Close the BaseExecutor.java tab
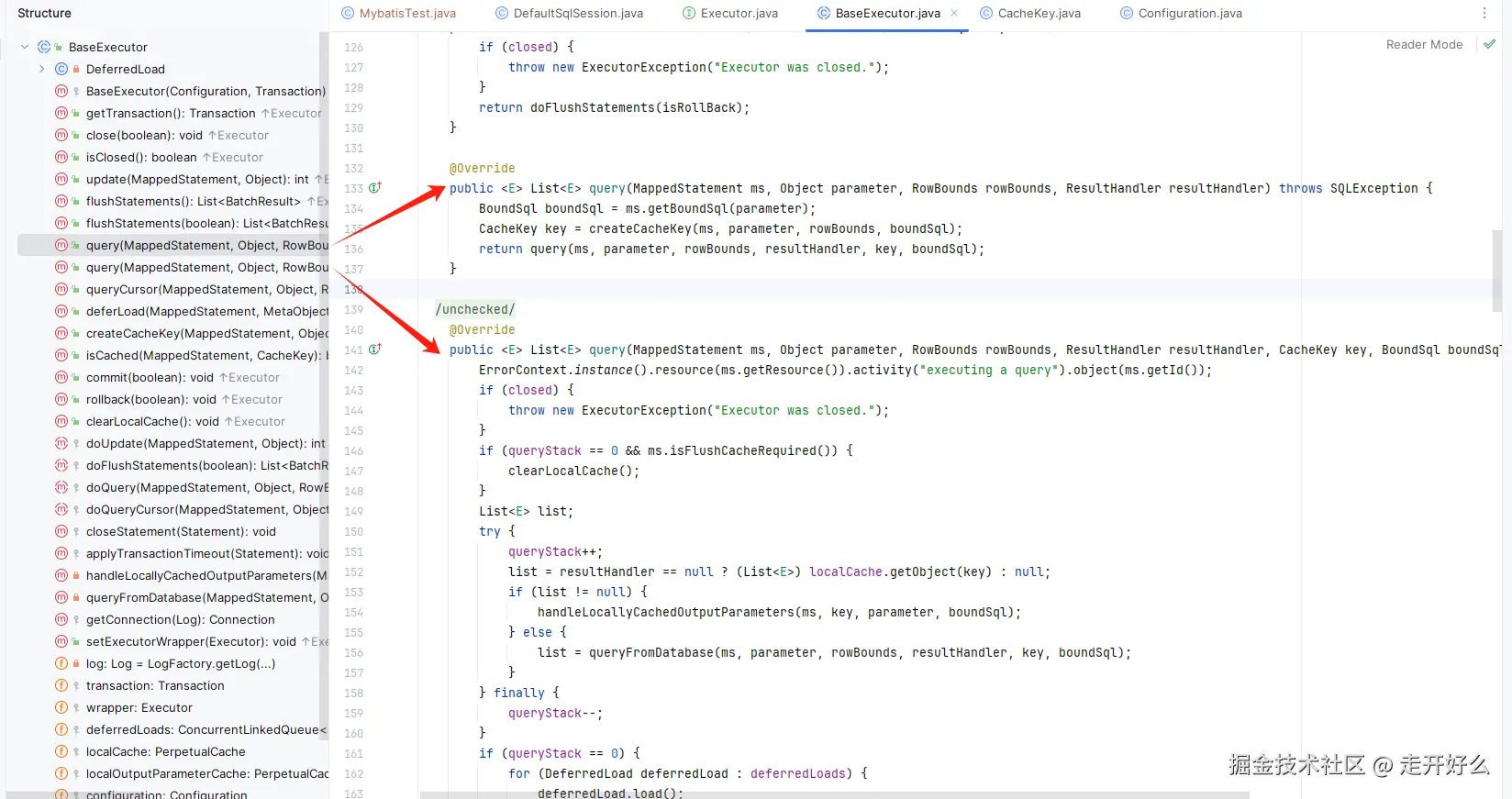Screen dimensions: 1512x799 tap(954, 13)
